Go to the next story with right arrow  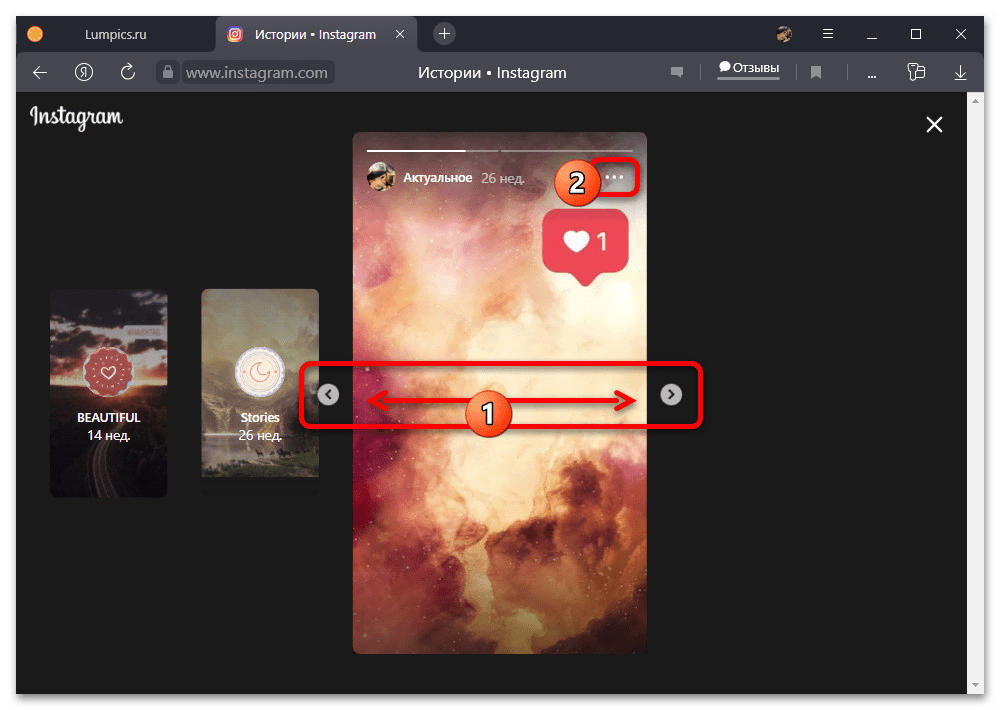pos(671,395)
